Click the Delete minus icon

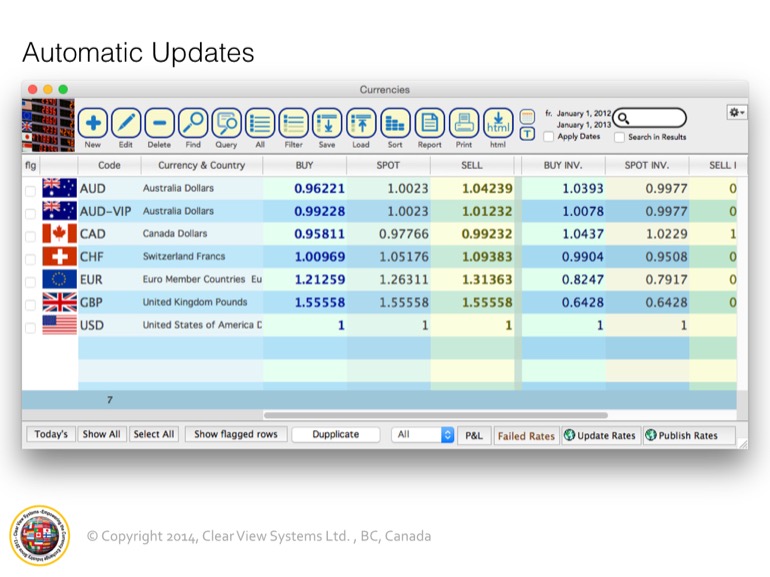tap(160, 123)
